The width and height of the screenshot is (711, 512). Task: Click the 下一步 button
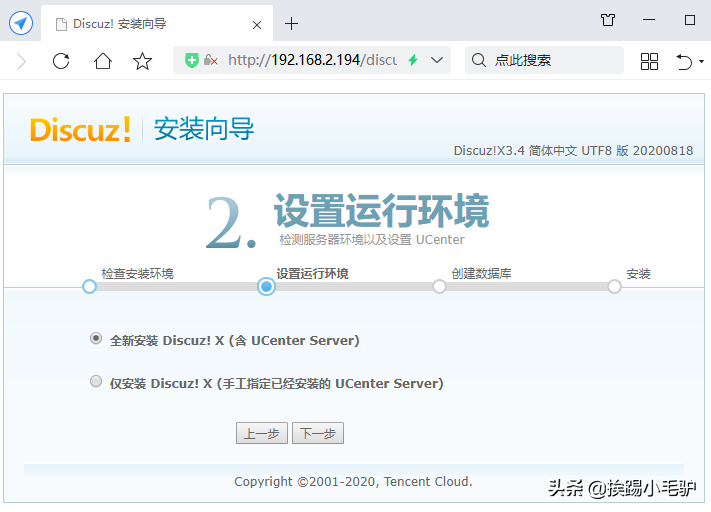coord(318,433)
